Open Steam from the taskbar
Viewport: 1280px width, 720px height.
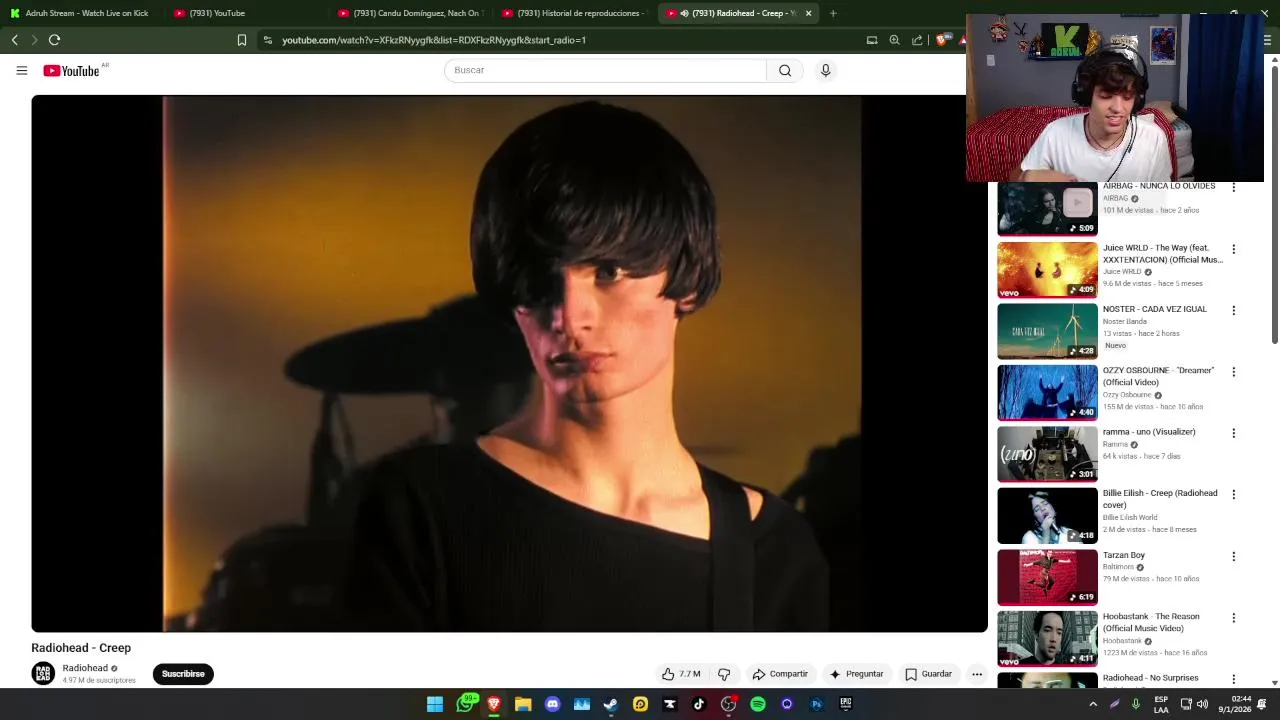pos(611,704)
